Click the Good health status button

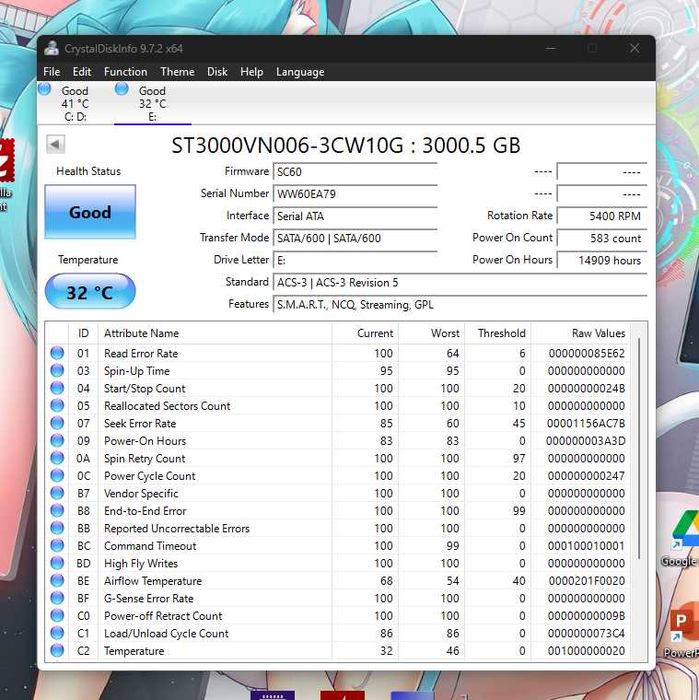(90, 212)
